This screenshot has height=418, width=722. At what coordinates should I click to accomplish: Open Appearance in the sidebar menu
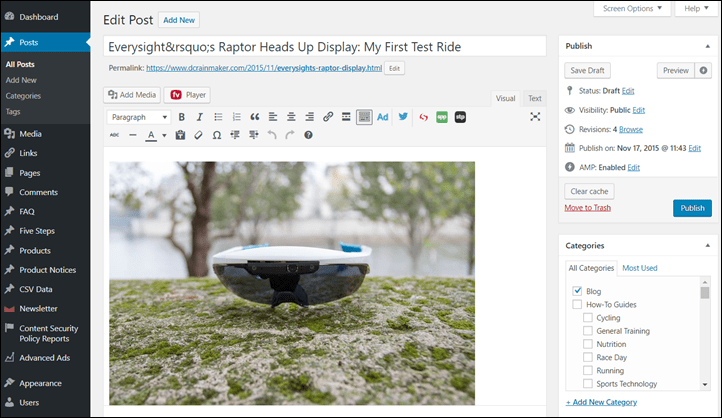coord(41,383)
